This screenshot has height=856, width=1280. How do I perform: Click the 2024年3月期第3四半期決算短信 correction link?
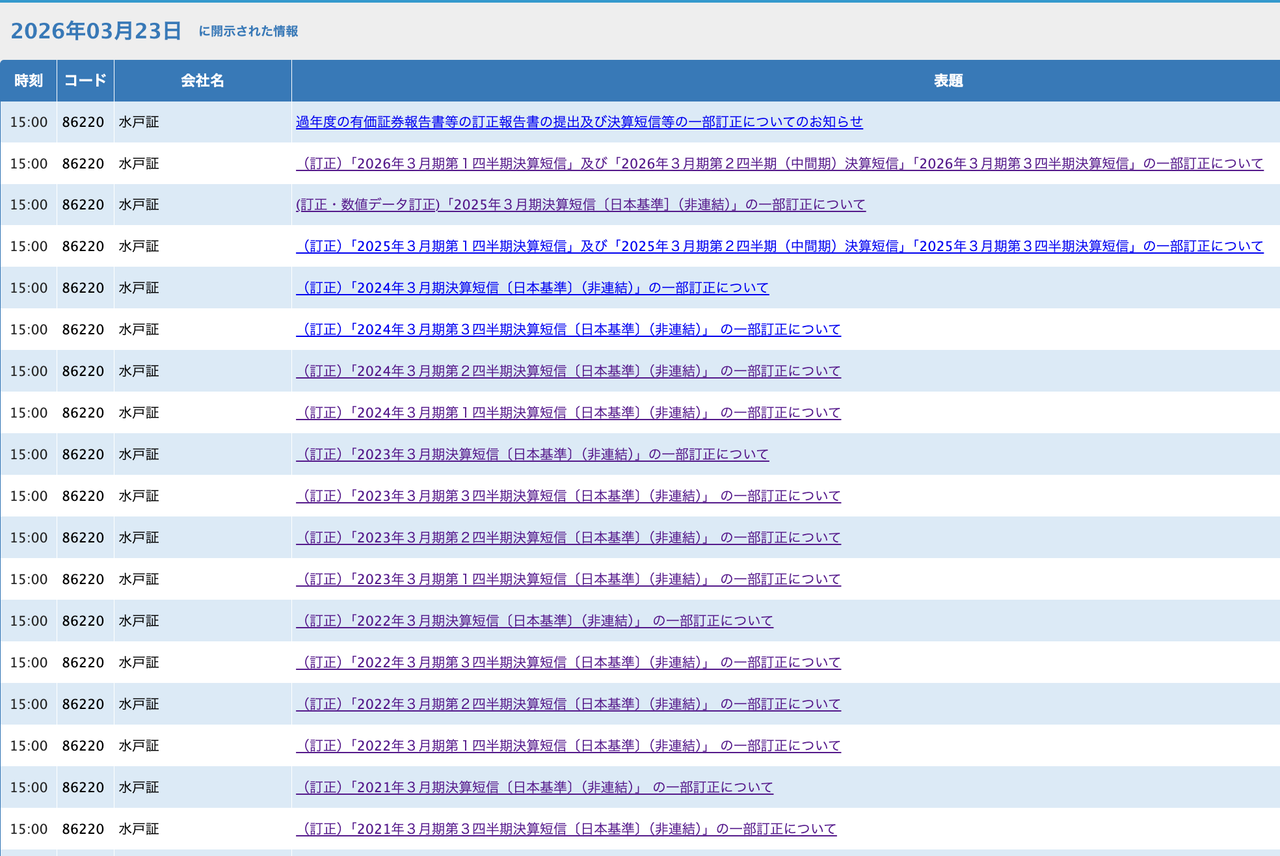click(568, 330)
